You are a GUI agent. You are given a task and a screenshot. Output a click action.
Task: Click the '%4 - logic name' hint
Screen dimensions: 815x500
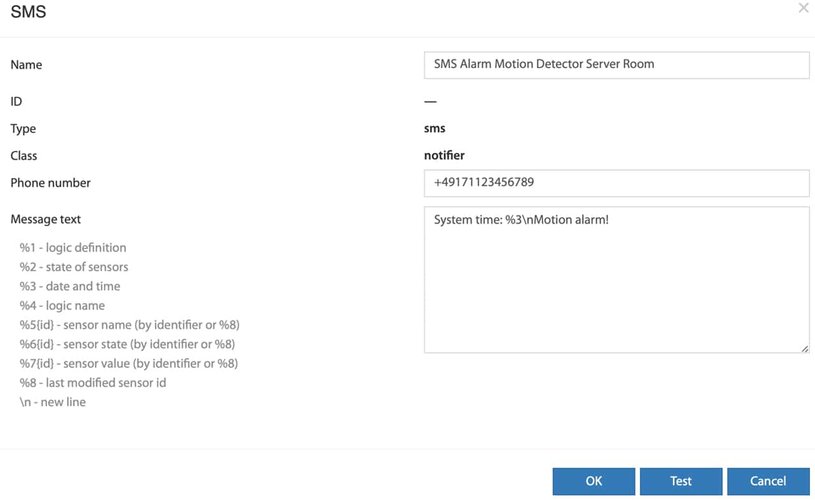[x=62, y=306]
